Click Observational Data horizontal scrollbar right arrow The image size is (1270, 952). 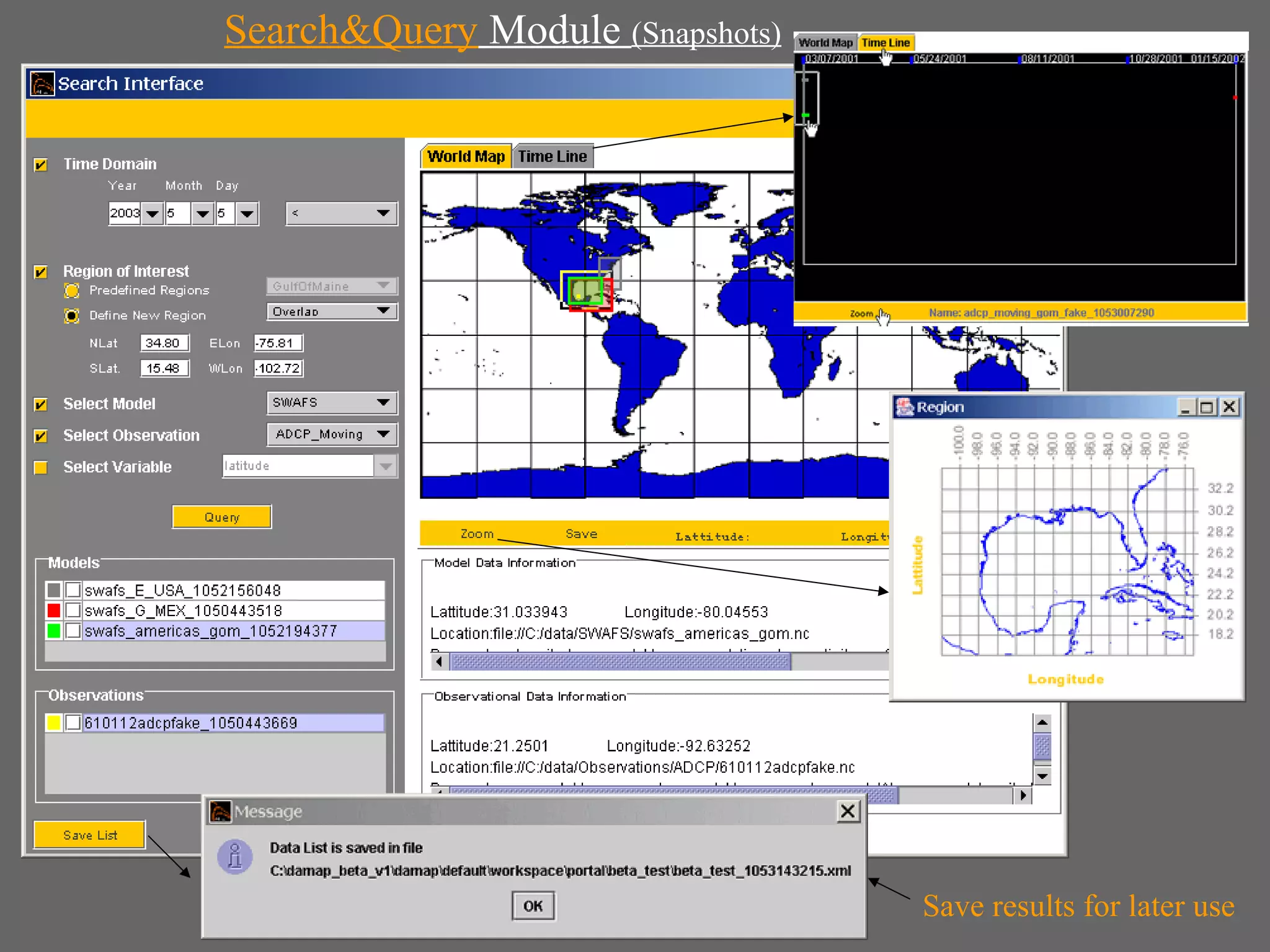1023,795
